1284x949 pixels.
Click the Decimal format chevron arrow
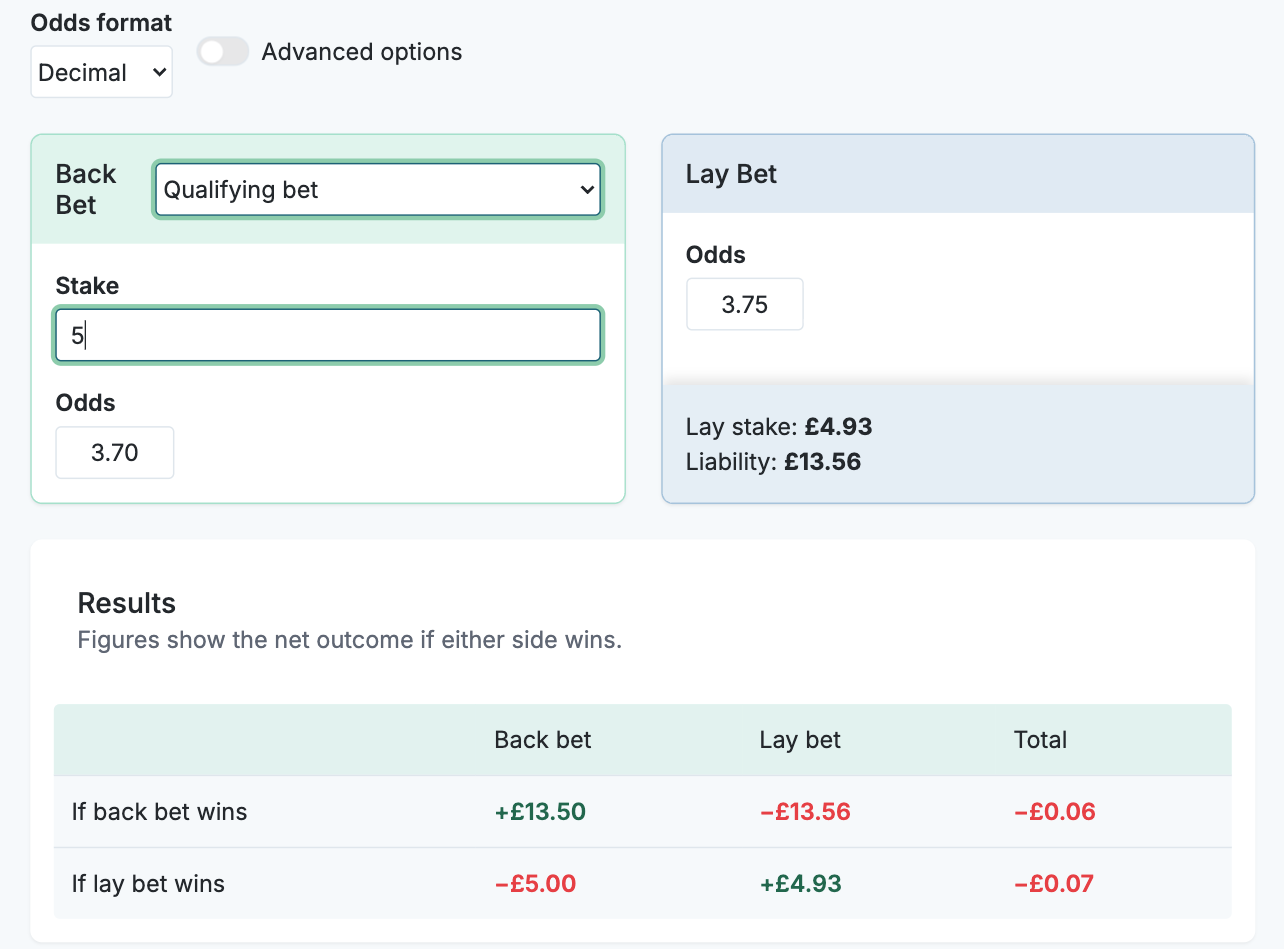coord(157,71)
